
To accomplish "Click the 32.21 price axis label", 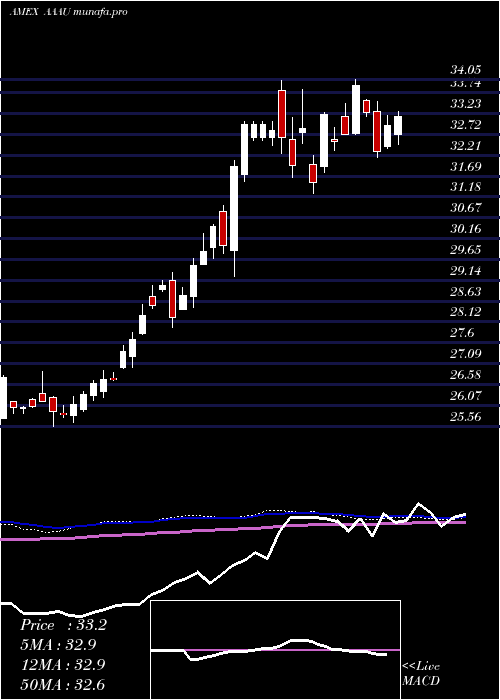I will 465,146.
